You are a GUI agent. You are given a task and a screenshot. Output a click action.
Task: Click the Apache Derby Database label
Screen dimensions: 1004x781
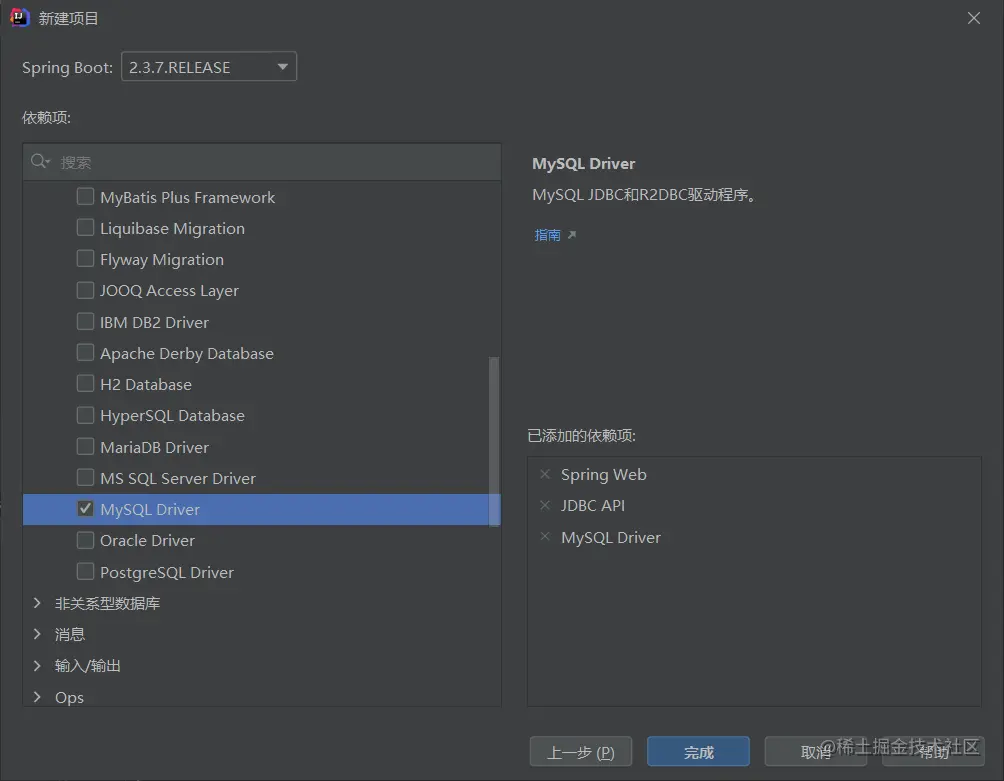[x=187, y=353]
